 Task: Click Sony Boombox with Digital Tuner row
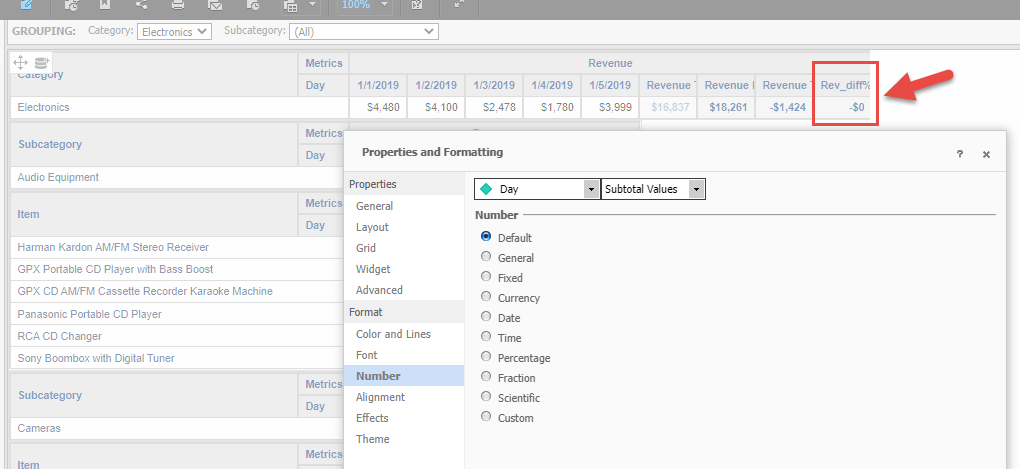click(x=177, y=358)
